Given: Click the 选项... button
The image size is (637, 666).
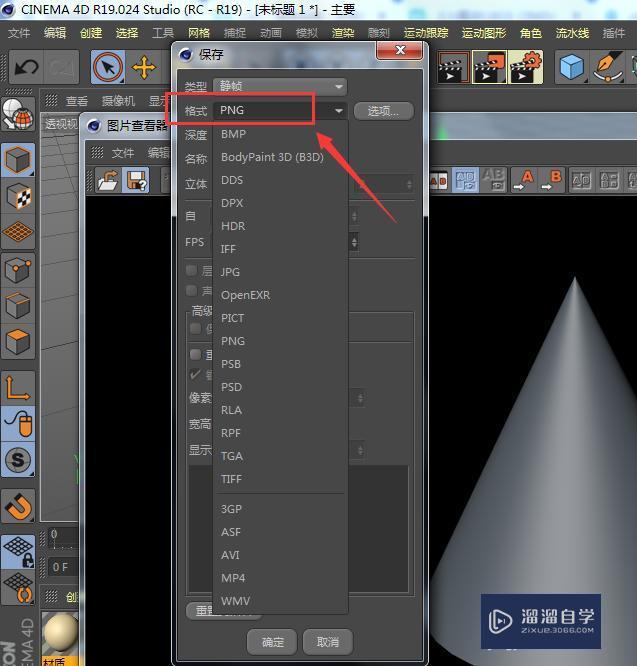Looking at the screenshot, I should tap(383, 111).
